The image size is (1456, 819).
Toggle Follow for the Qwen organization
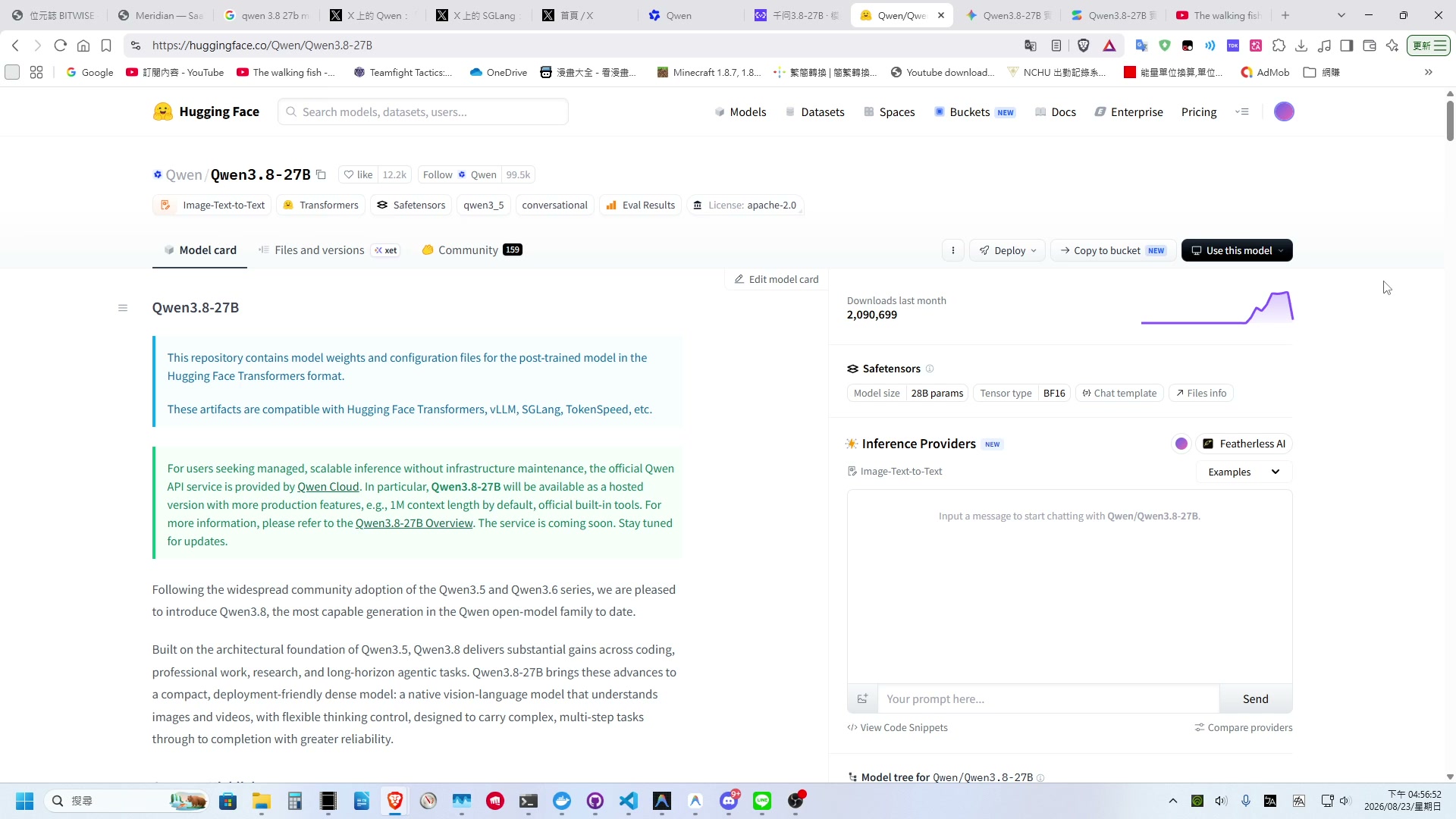click(460, 174)
